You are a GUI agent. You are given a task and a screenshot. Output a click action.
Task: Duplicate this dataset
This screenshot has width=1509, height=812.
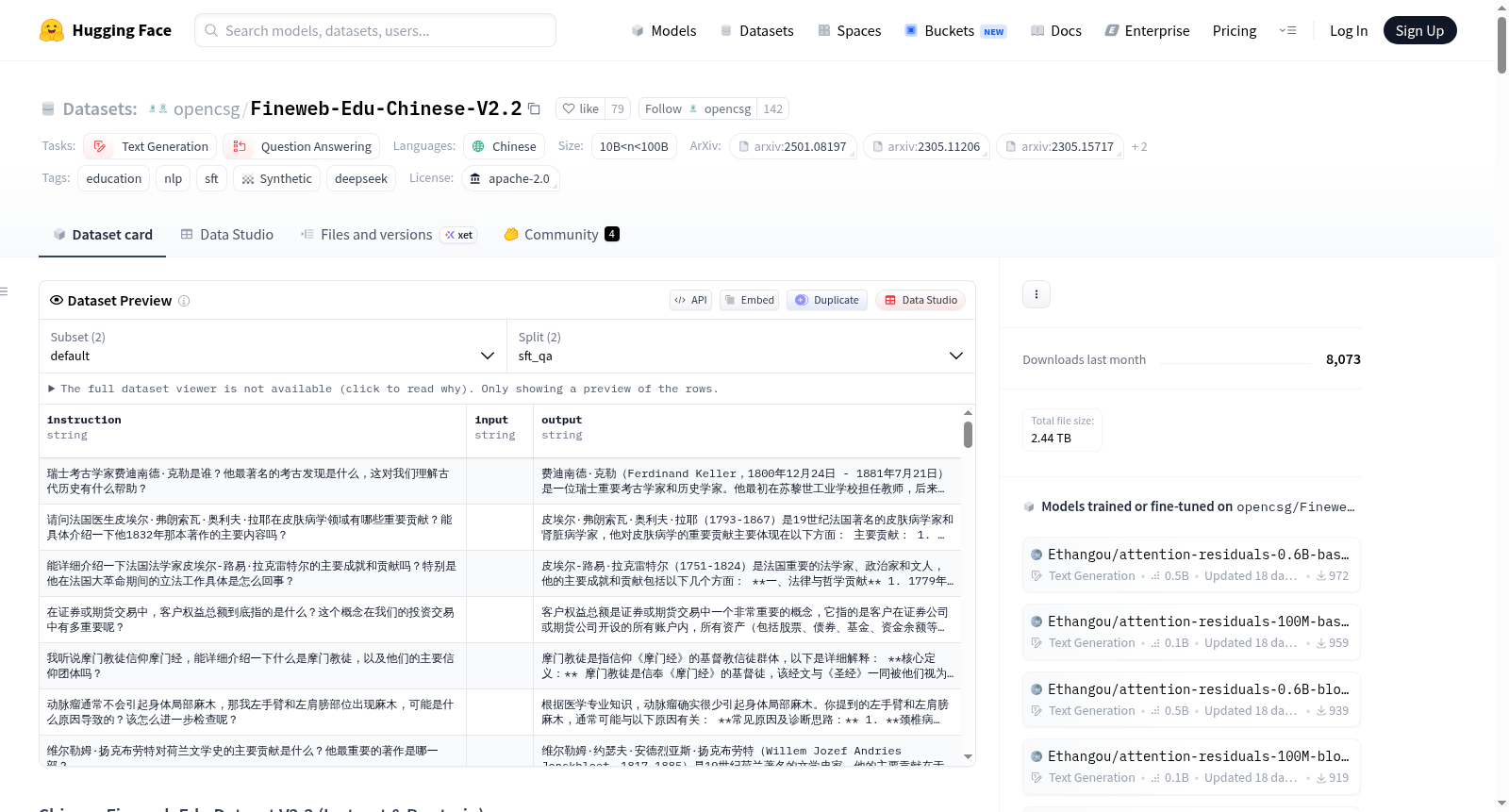tap(827, 300)
